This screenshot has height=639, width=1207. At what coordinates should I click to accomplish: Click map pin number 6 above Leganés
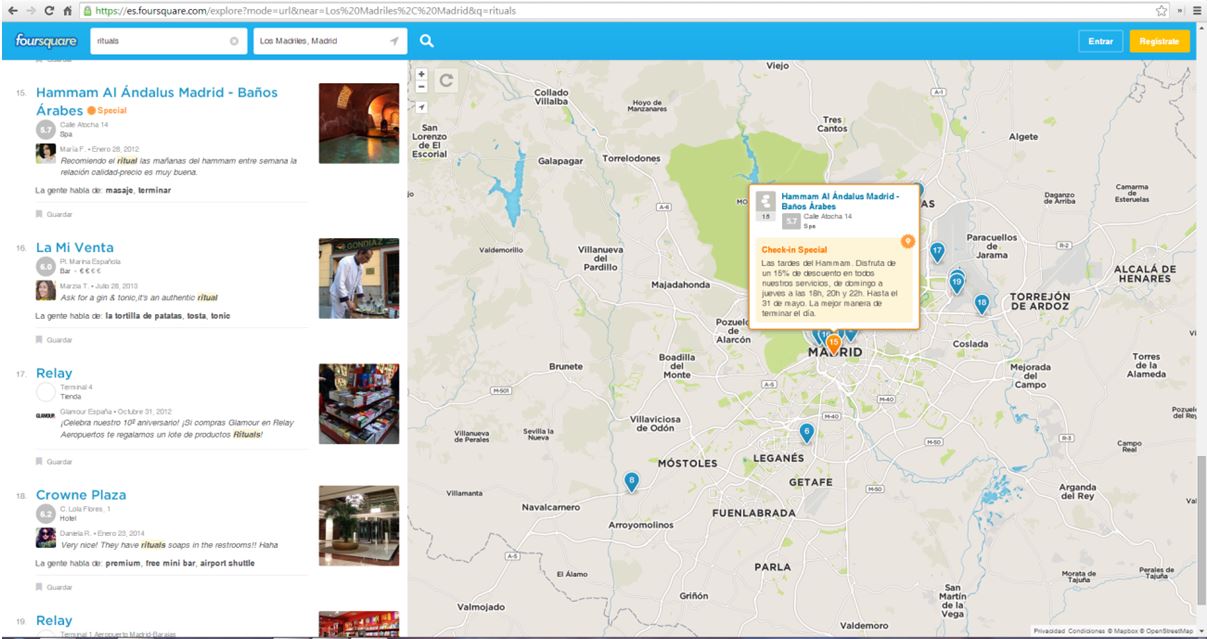806,432
